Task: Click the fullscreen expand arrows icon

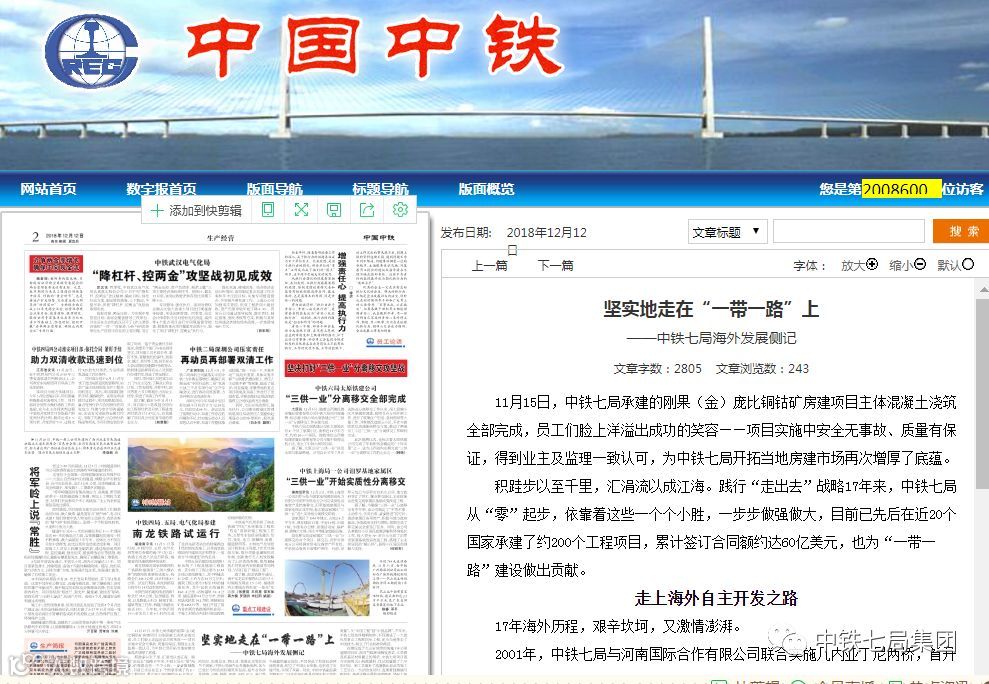Action: (301, 209)
